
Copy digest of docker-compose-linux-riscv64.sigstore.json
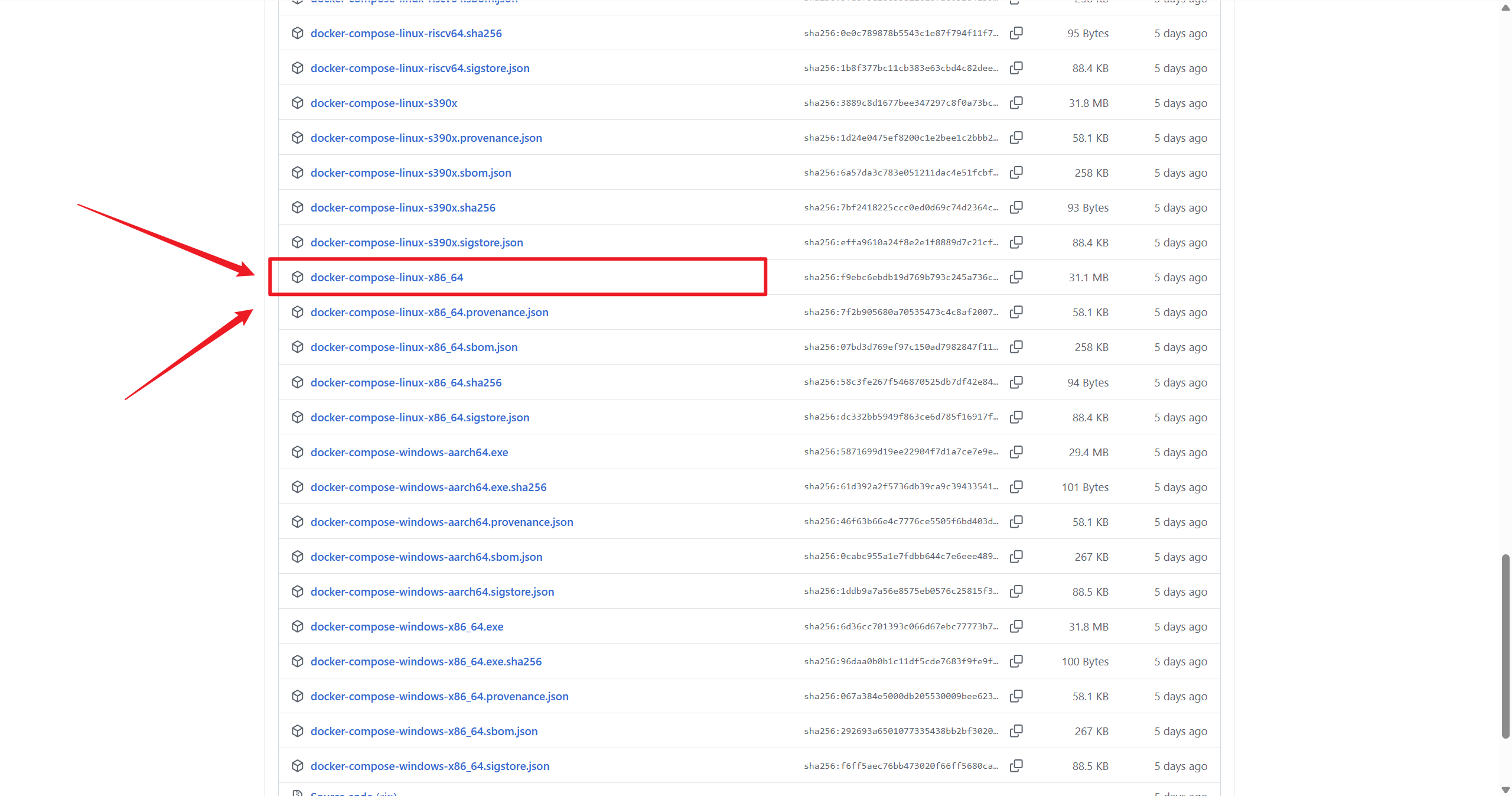1016,68
